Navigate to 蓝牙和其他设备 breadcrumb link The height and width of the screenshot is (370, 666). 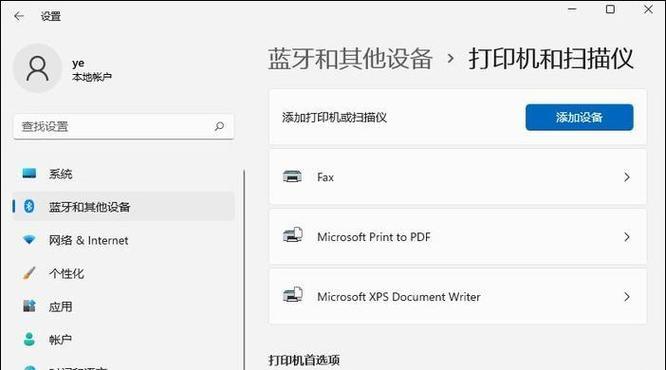point(350,59)
